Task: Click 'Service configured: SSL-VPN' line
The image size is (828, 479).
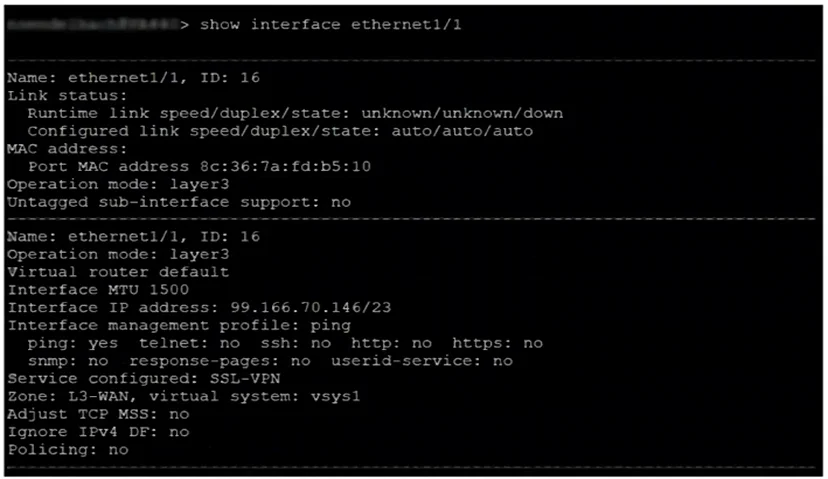Action: 144,379
